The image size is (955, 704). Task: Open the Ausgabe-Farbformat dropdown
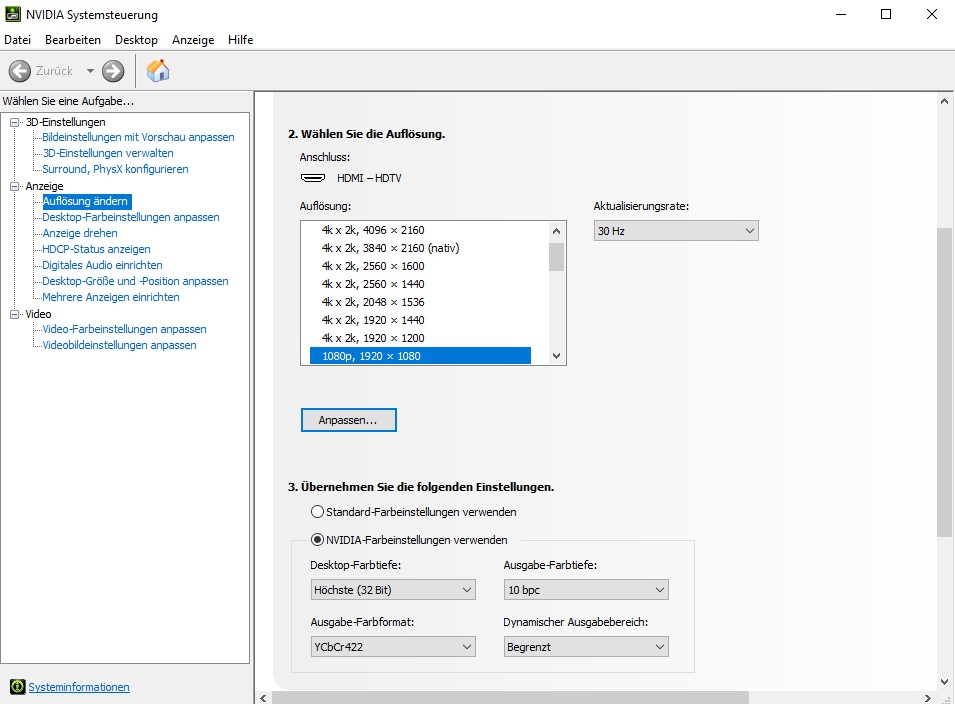coord(393,647)
